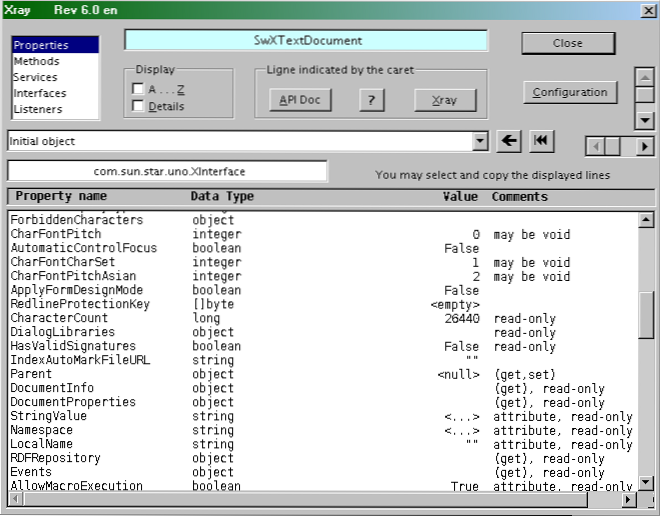
Task: Enable the A...Z sort checkbox
Action: pyautogui.click(x=138, y=89)
